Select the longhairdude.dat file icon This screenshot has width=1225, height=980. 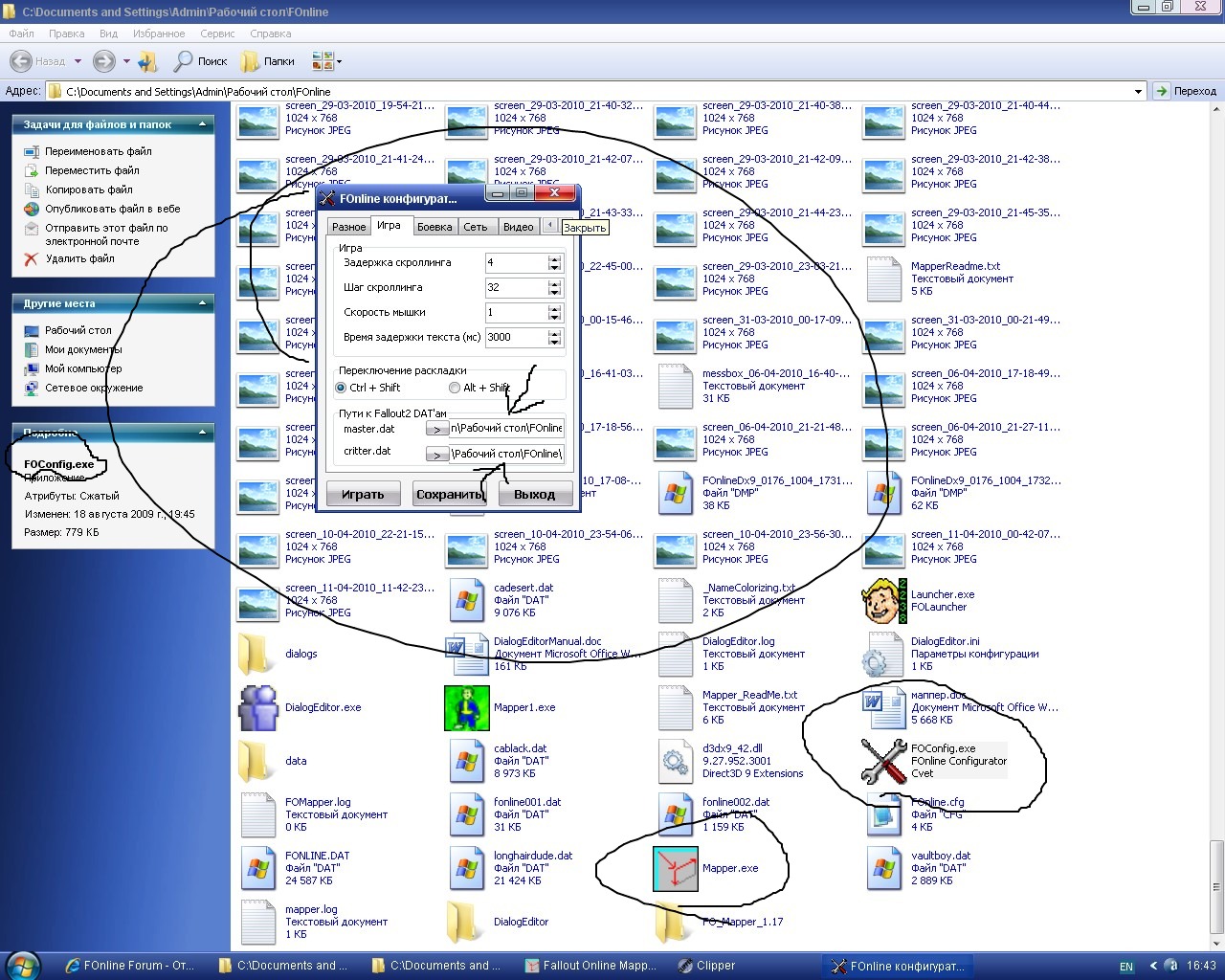click(x=467, y=868)
